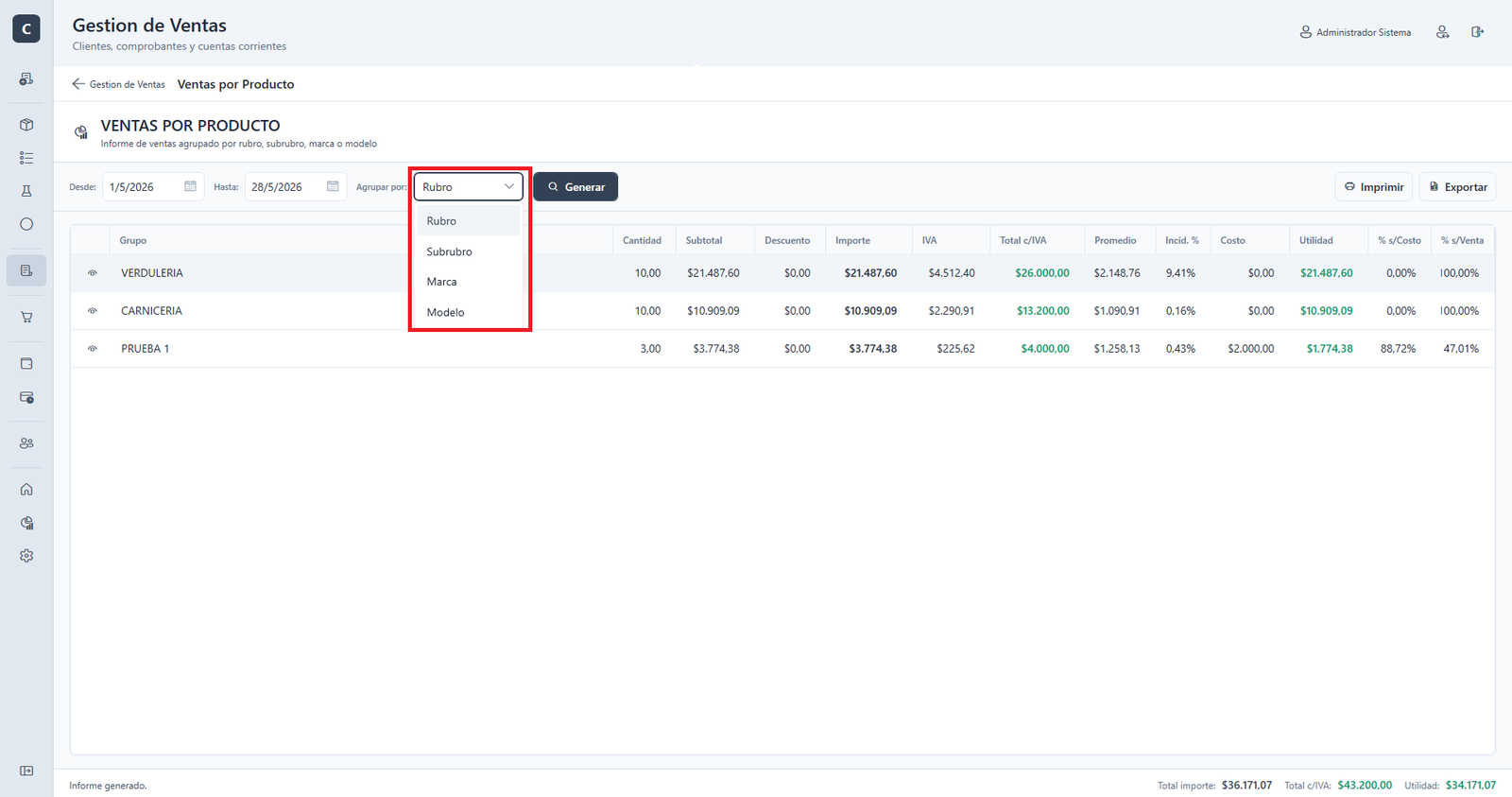
Task: Click the users group sidebar icon
Action: click(x=26, y=442)
